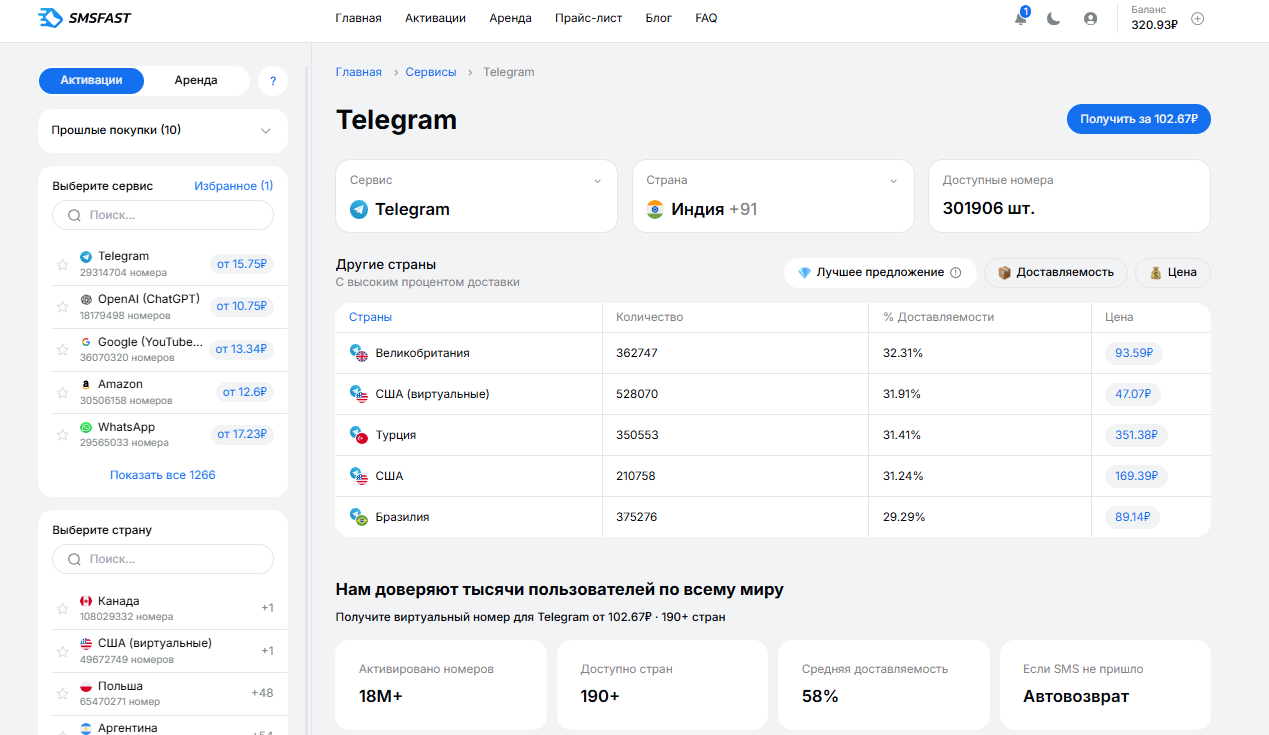Click price 351.38₽ for Турция

click(1136, 435)
